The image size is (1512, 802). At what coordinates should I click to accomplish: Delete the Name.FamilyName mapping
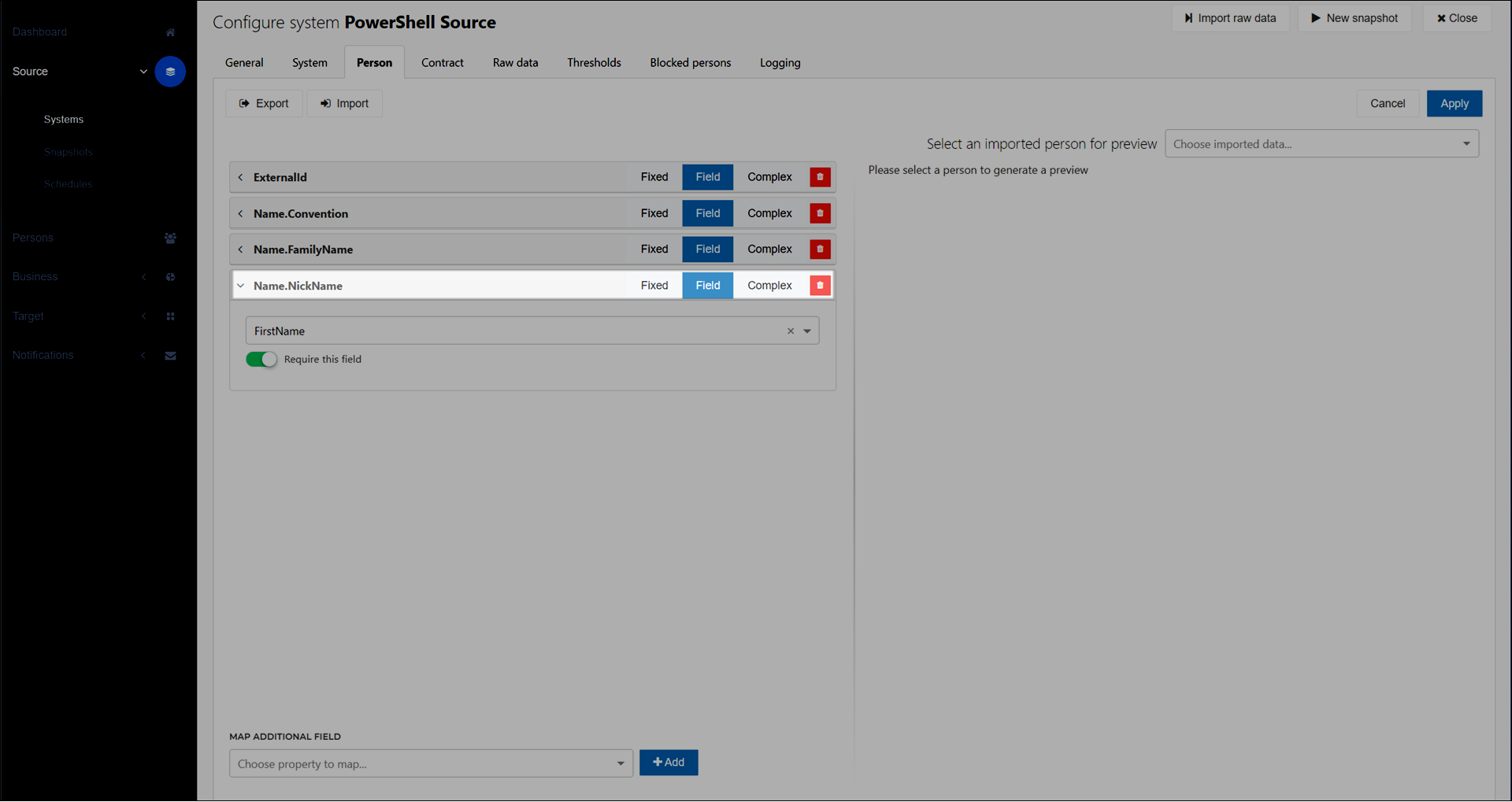pyautogui.click(x=820, y=249)
